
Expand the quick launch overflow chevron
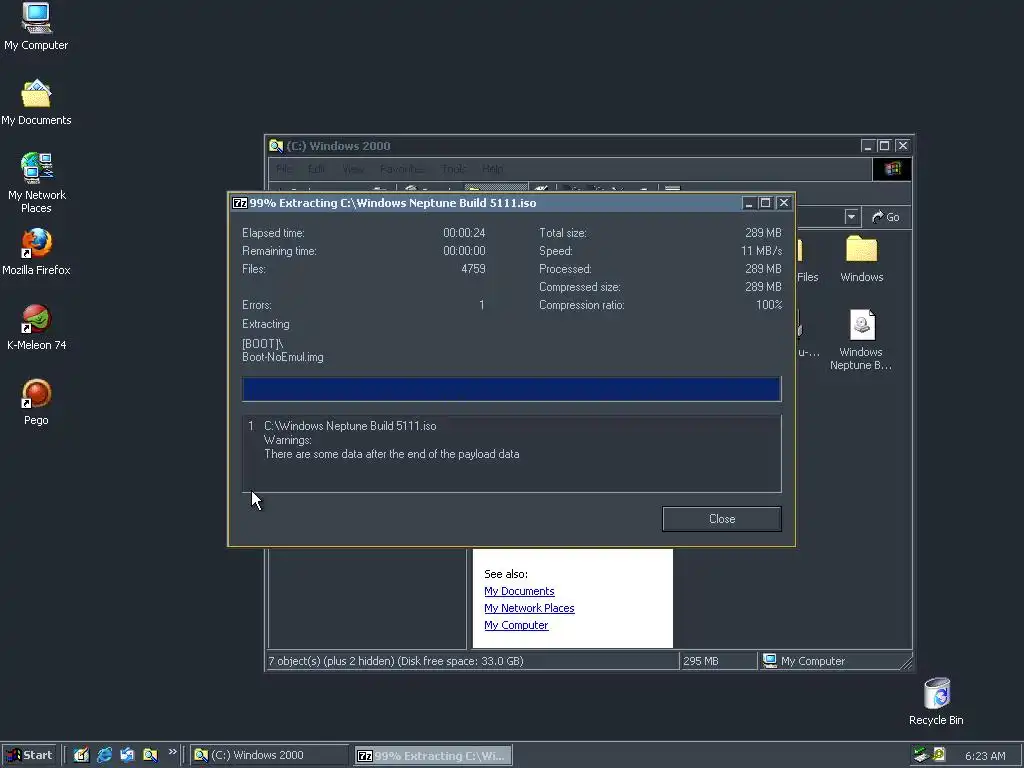[172, 752]
